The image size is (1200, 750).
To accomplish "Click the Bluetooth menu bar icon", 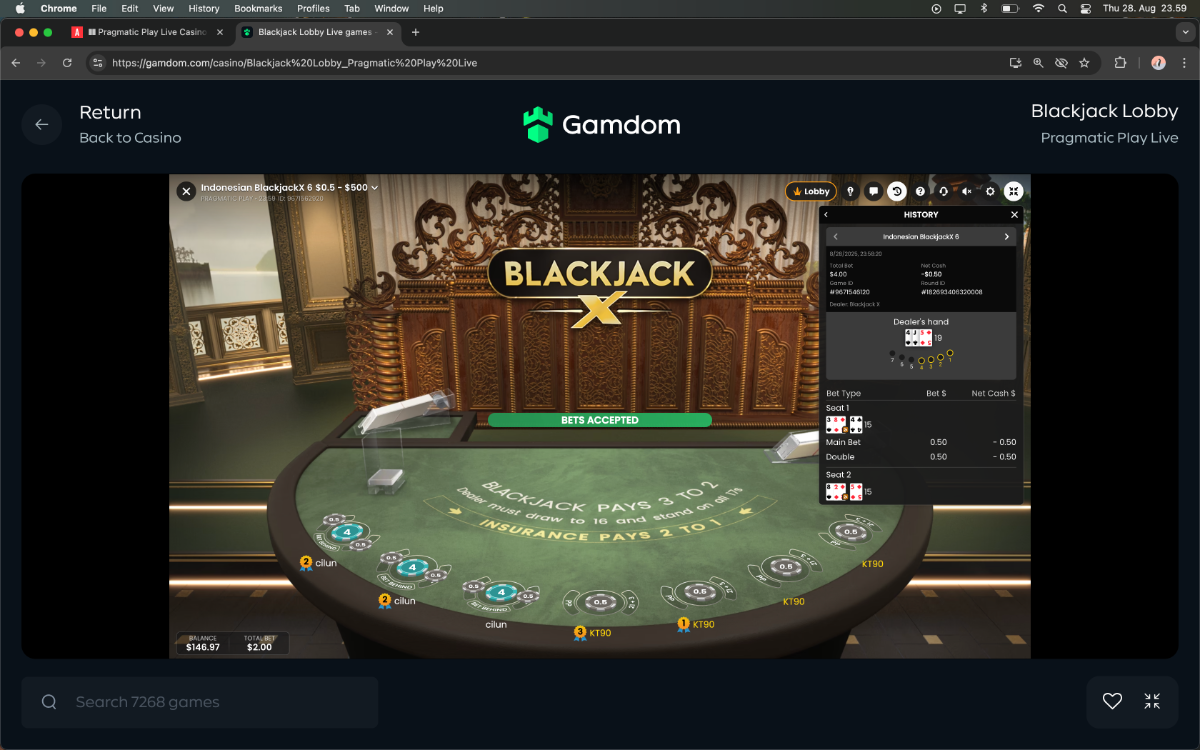I will (x=983, y=8).
